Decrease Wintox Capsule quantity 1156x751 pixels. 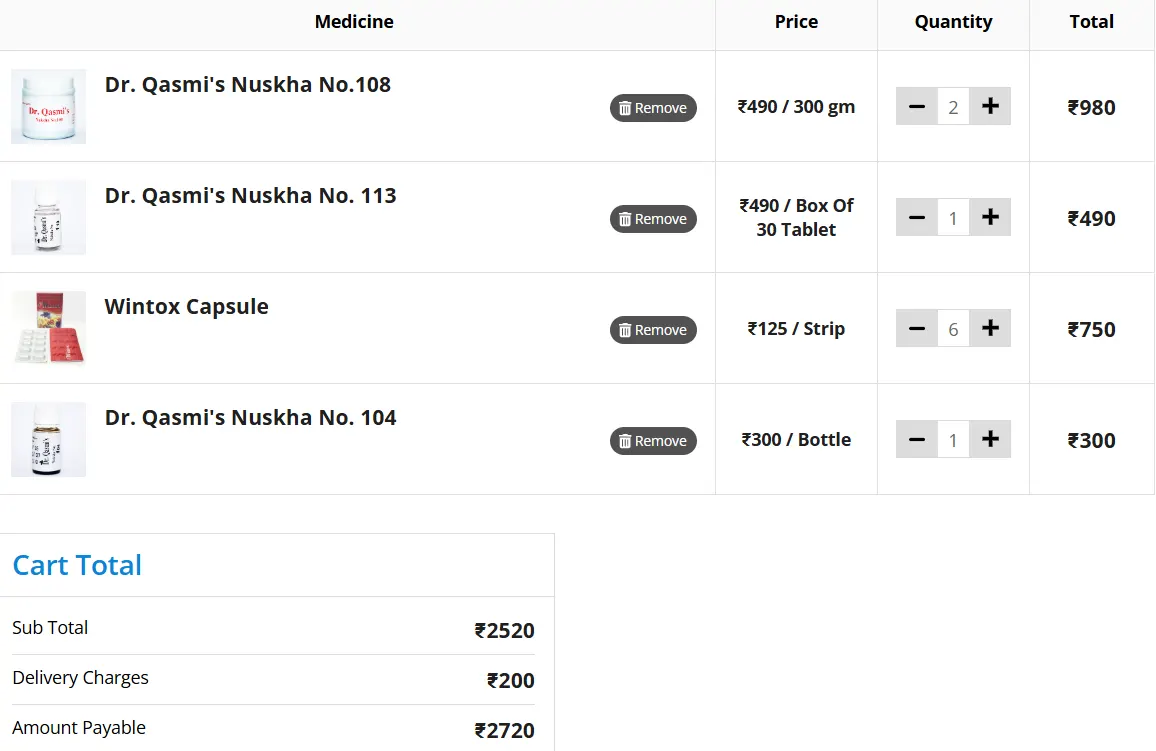pos(917,329)
